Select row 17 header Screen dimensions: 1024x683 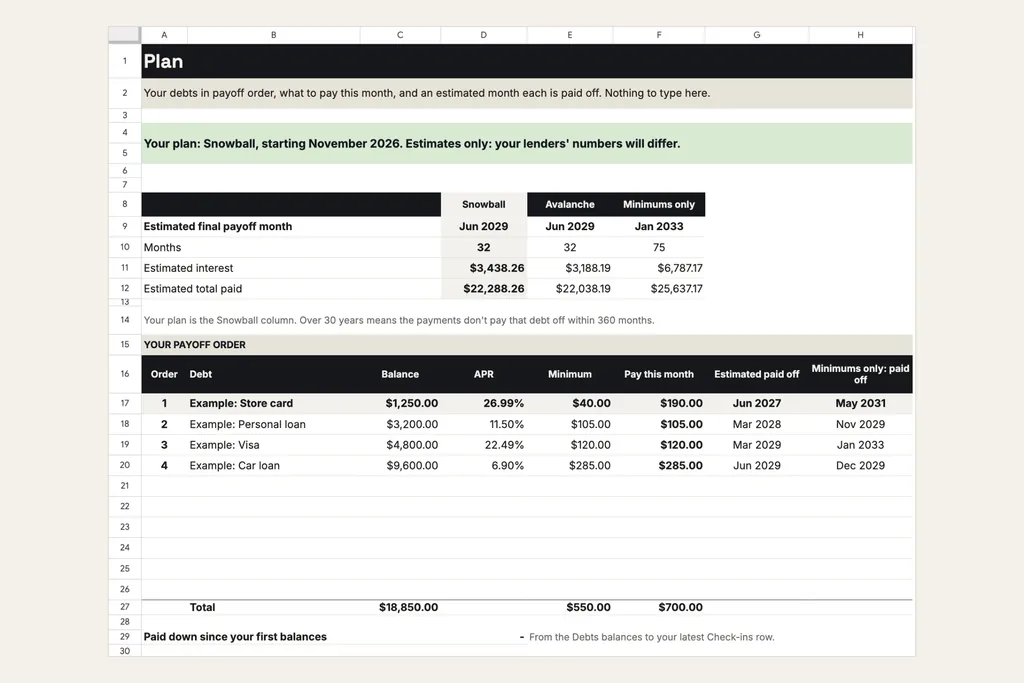tap(125, 404)
